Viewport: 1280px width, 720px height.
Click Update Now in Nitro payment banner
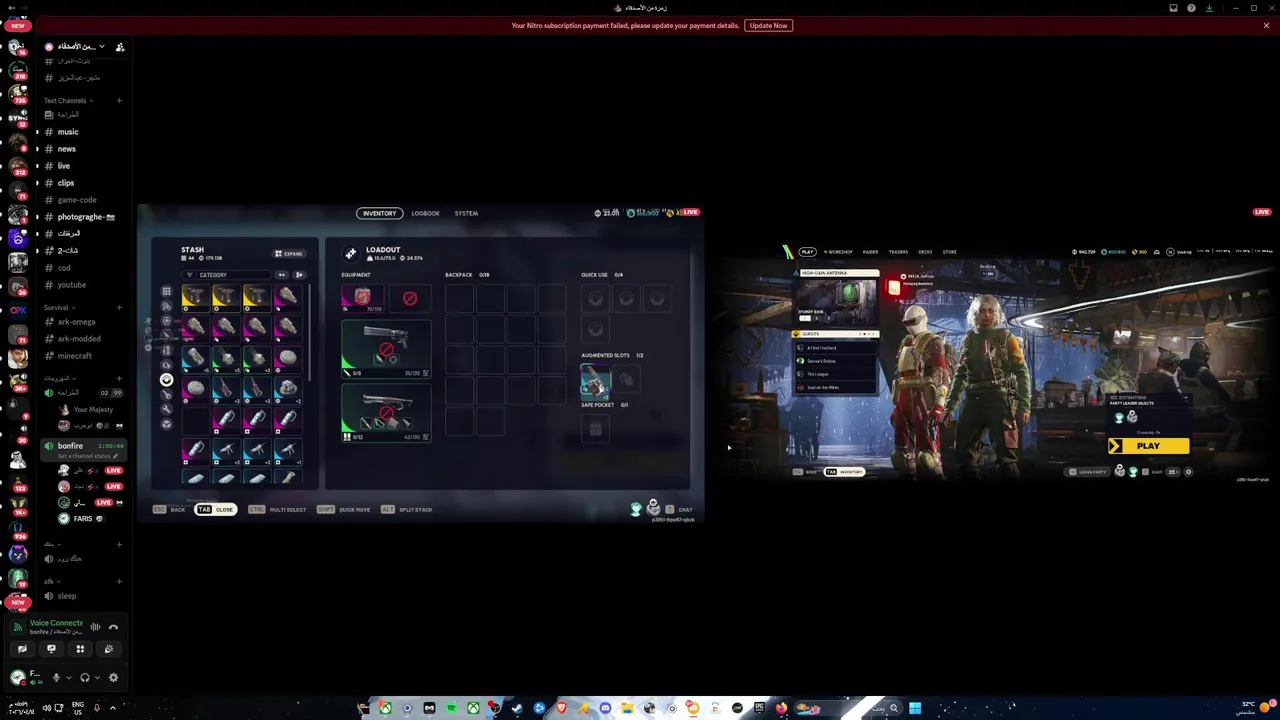click(768, 25)
